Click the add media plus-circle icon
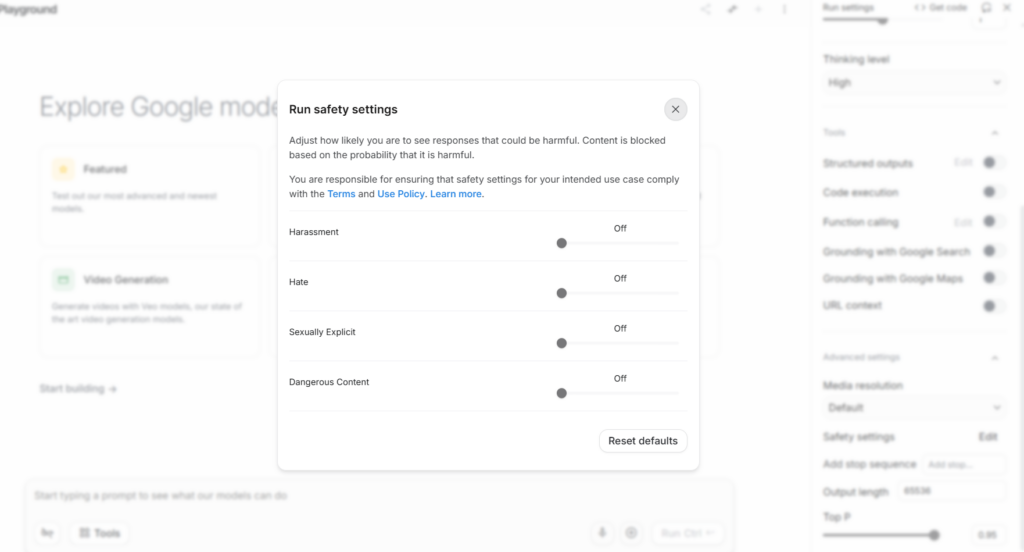Image resolution: width=1024 pixels, height=552 pixels. click(631, 533)
